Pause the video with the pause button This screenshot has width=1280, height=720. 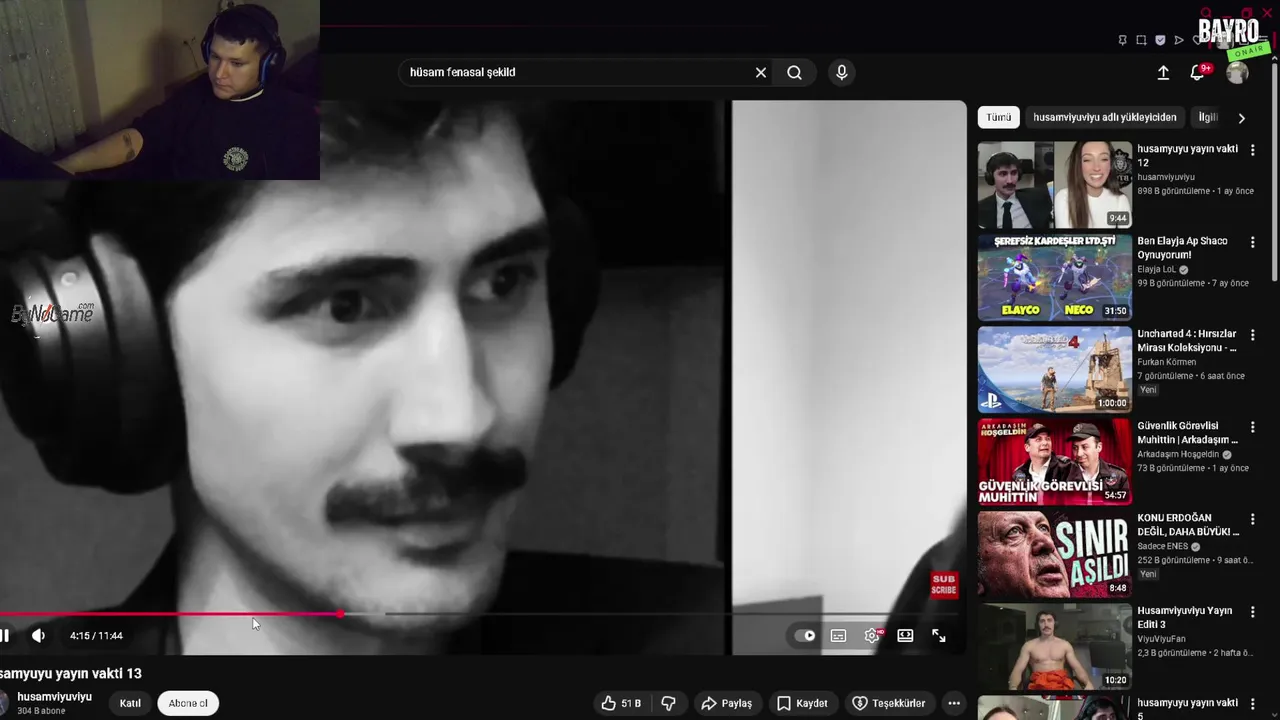4,635
